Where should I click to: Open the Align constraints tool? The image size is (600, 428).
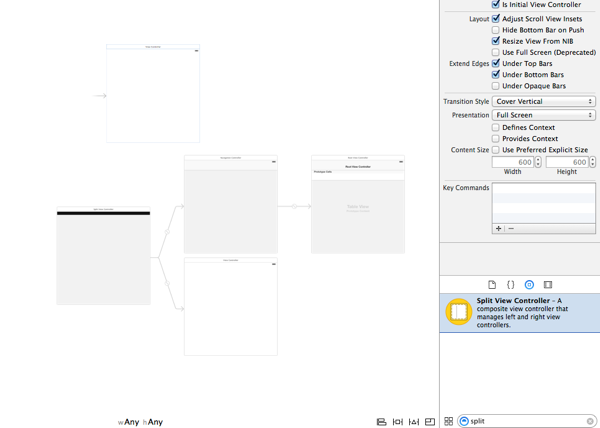click(x=381, y=422)
